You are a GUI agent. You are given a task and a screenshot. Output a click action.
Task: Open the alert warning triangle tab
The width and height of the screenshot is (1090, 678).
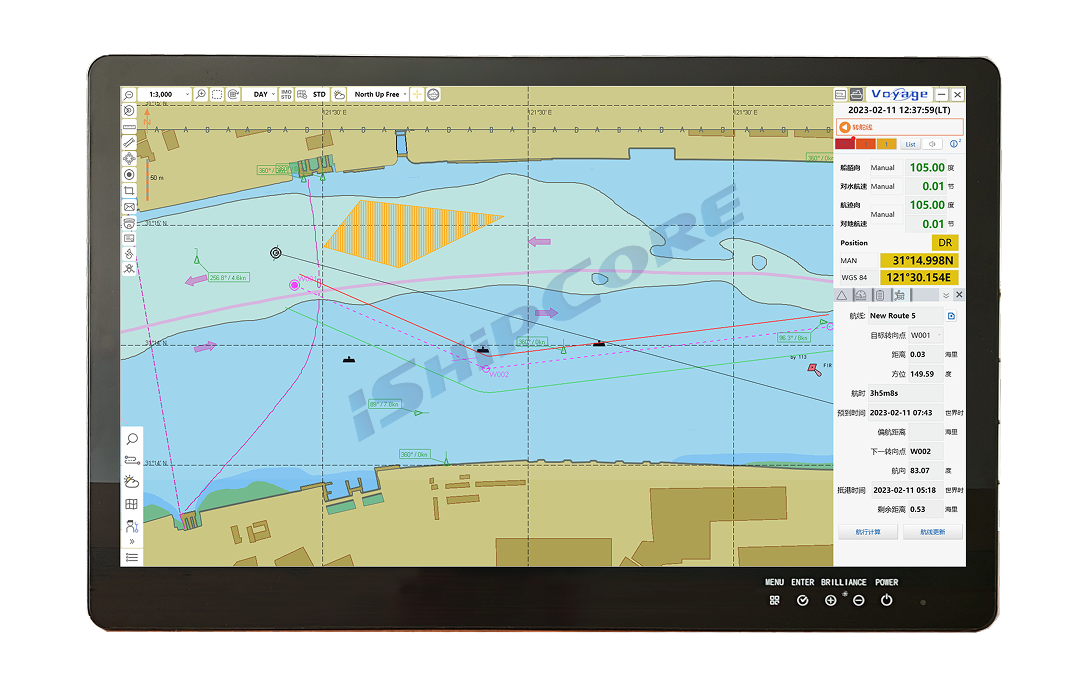pyautogui.click(x=842, y=295)
